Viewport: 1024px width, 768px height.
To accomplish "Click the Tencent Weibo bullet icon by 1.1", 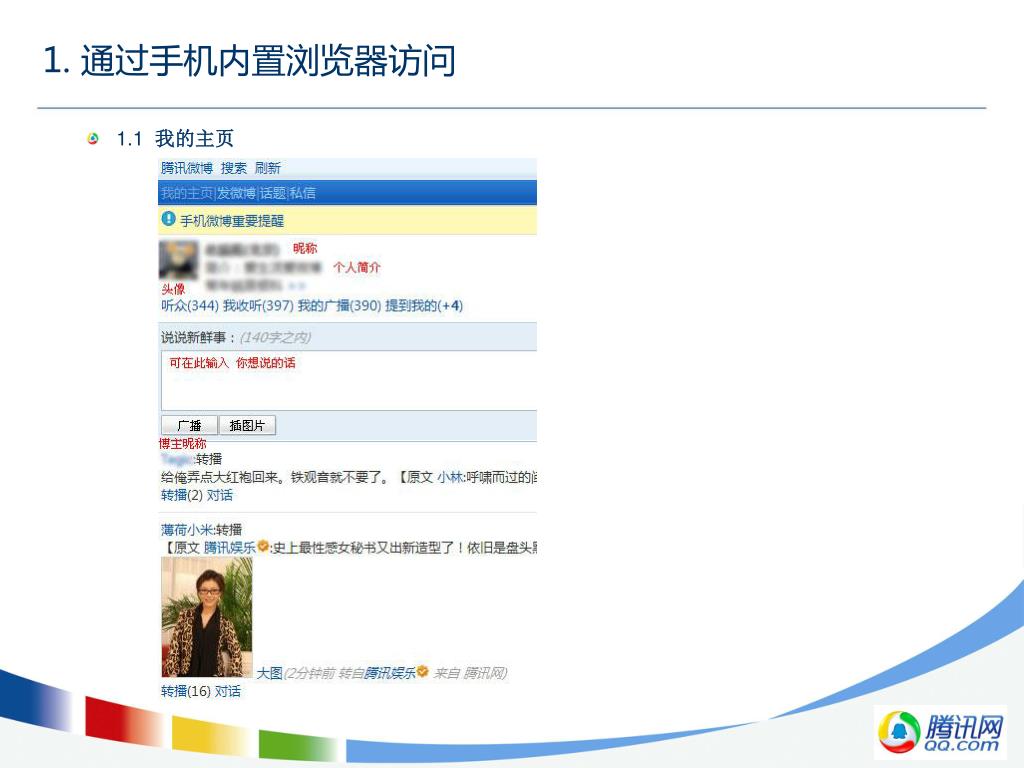I will tap(93, 138).
